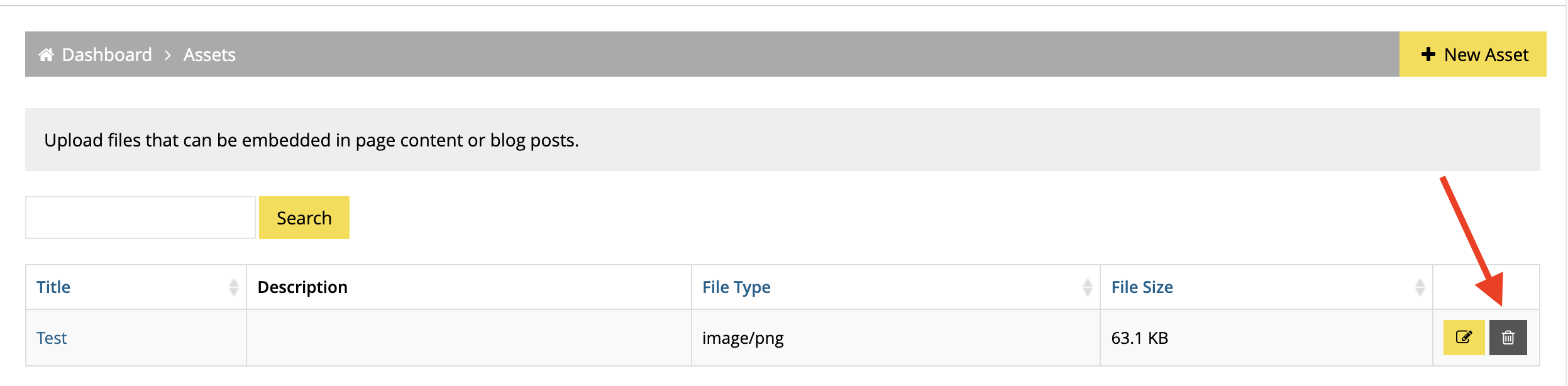Edit the Test asset using the pencil icon
Image resolution: width=1568 pixels, height=386 pixels.
click(x=1464, y=338)
